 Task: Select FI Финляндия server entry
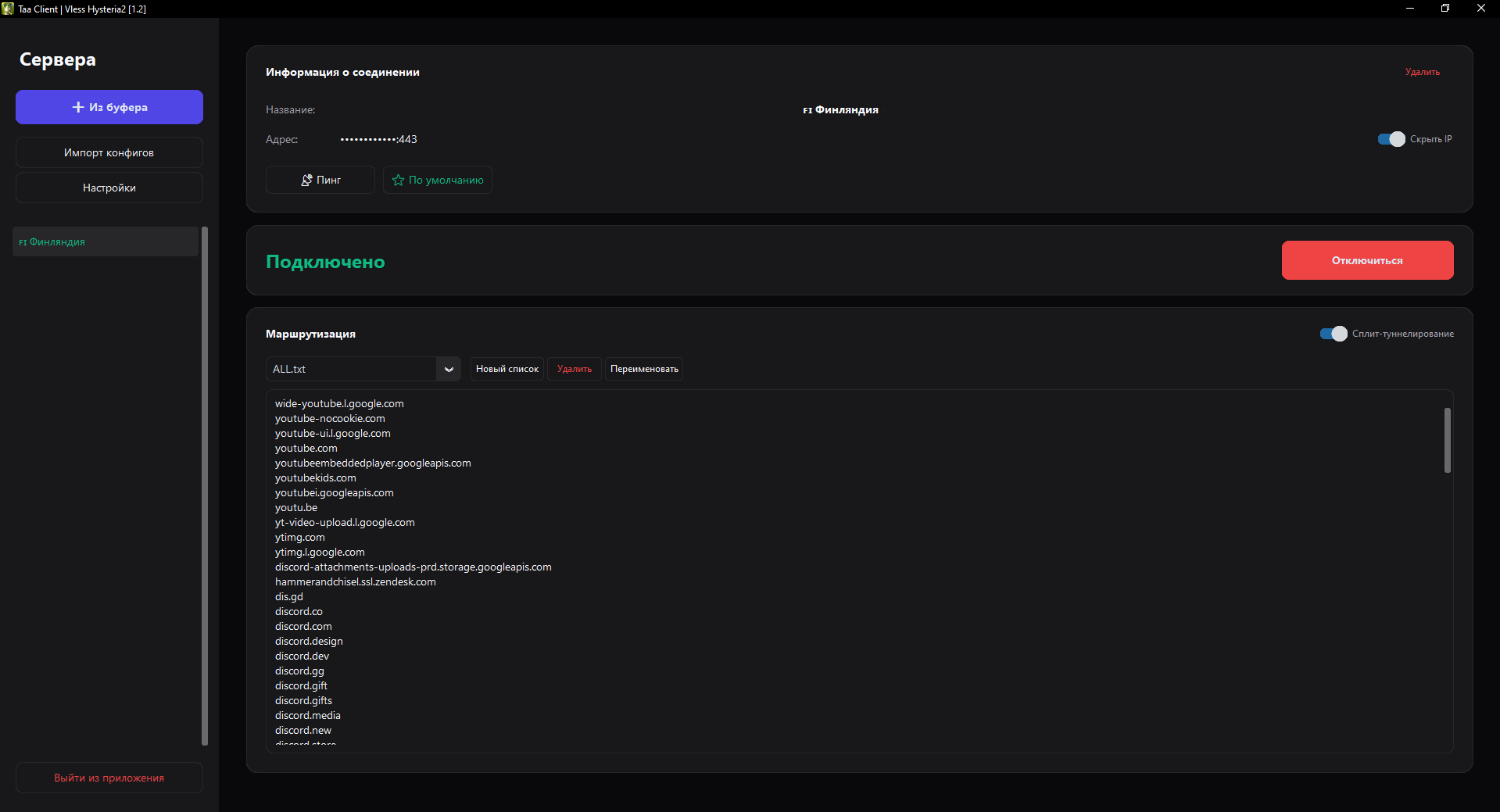tap(105, 241)
